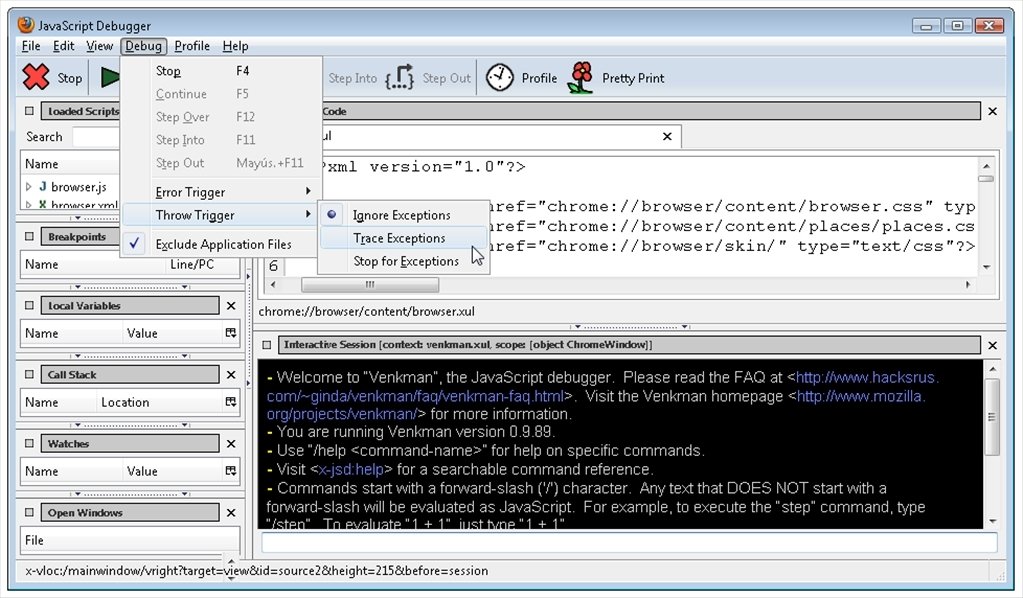Close the browser.xul source tab
The width and height of the screenshot is (1023, 598).
pyautogui.click(x=667, y=136)
